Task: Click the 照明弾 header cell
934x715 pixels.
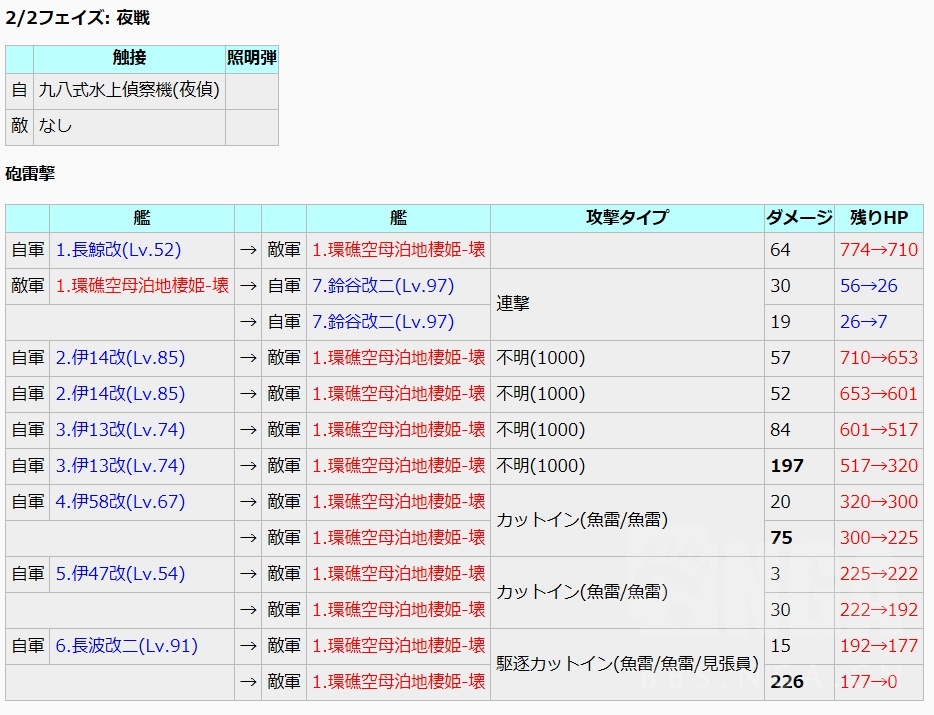Action: pos(252,58)
